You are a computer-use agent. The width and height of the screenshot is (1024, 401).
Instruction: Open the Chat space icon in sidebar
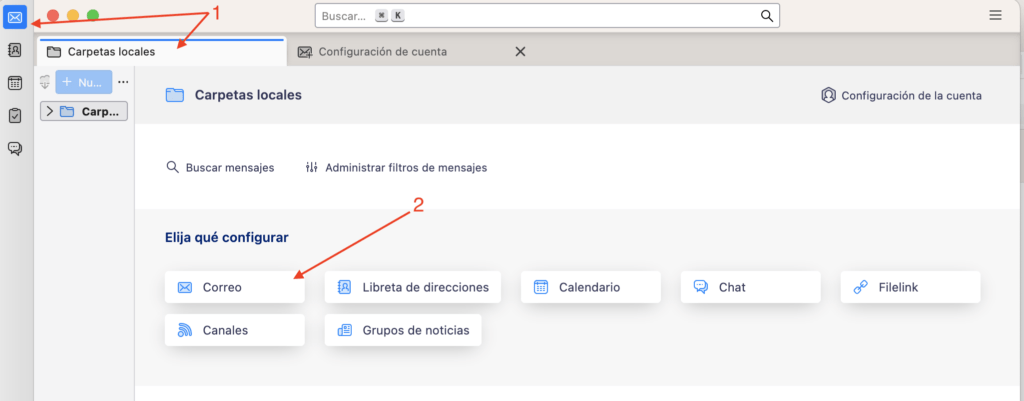tap(15, 148)
